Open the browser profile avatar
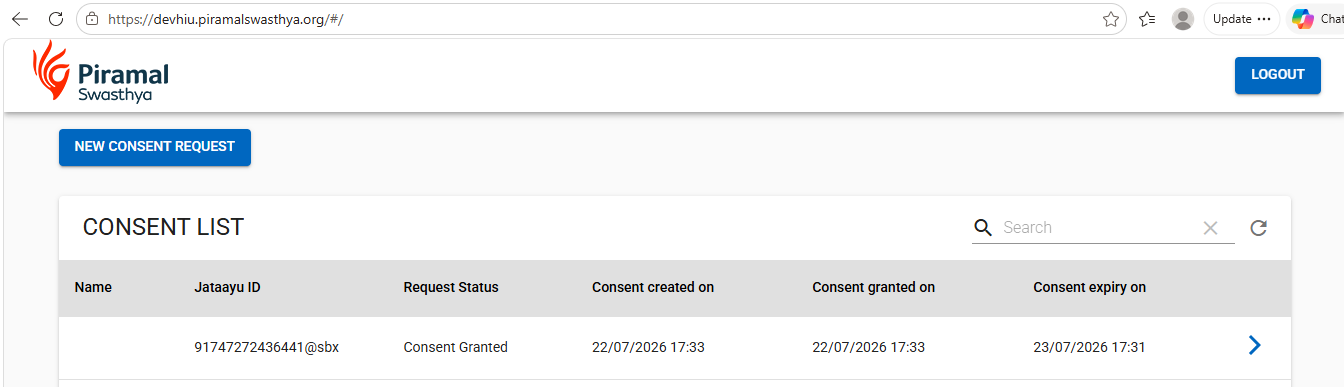Viewport: 1344px width, 387px height. click(1183, 19)
